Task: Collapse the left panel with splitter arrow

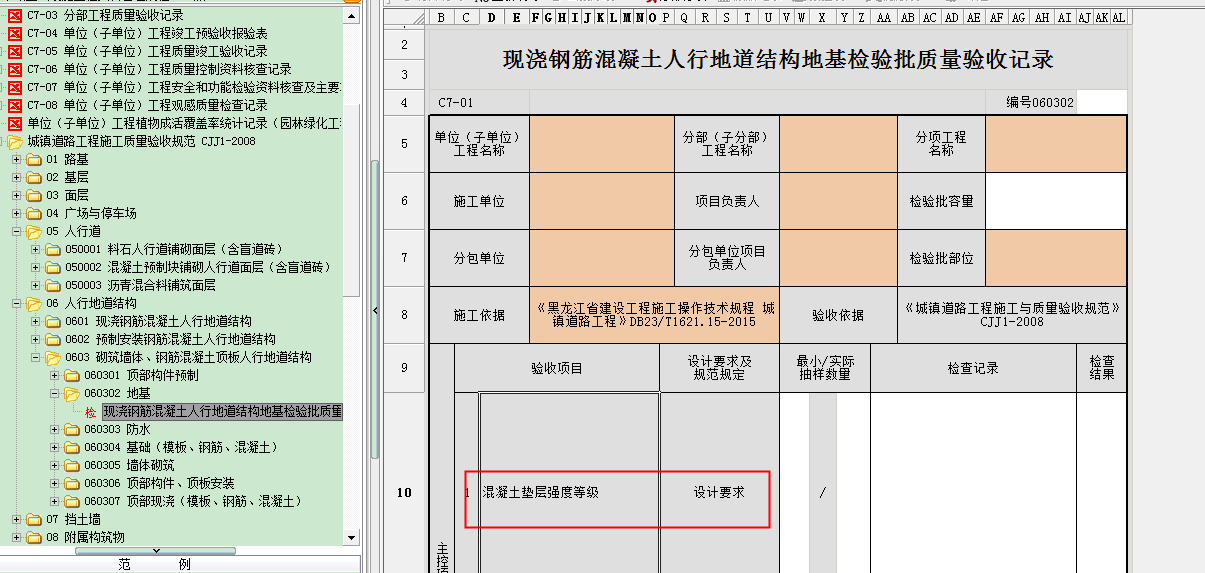Action: pyautogui.click(x=374, y=311)
